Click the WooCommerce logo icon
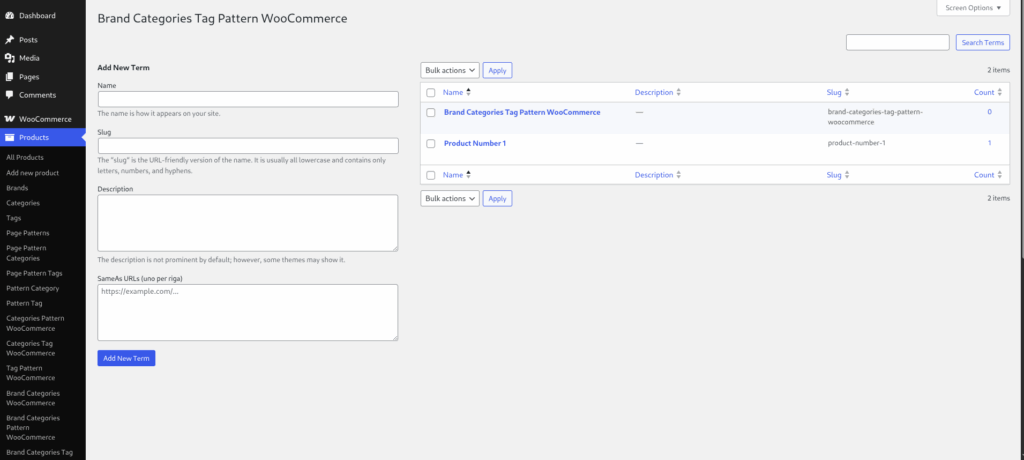 pos(10,119)
